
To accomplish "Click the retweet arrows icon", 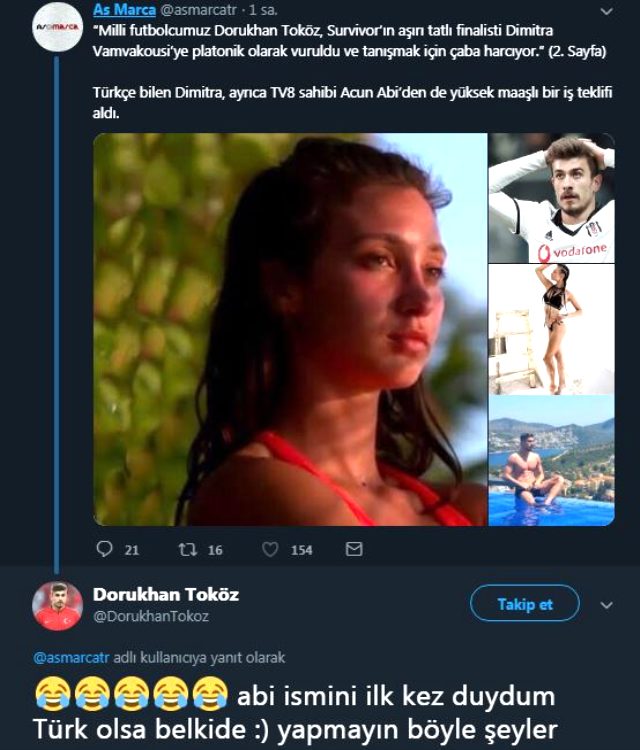I will (x=186, y=549).
